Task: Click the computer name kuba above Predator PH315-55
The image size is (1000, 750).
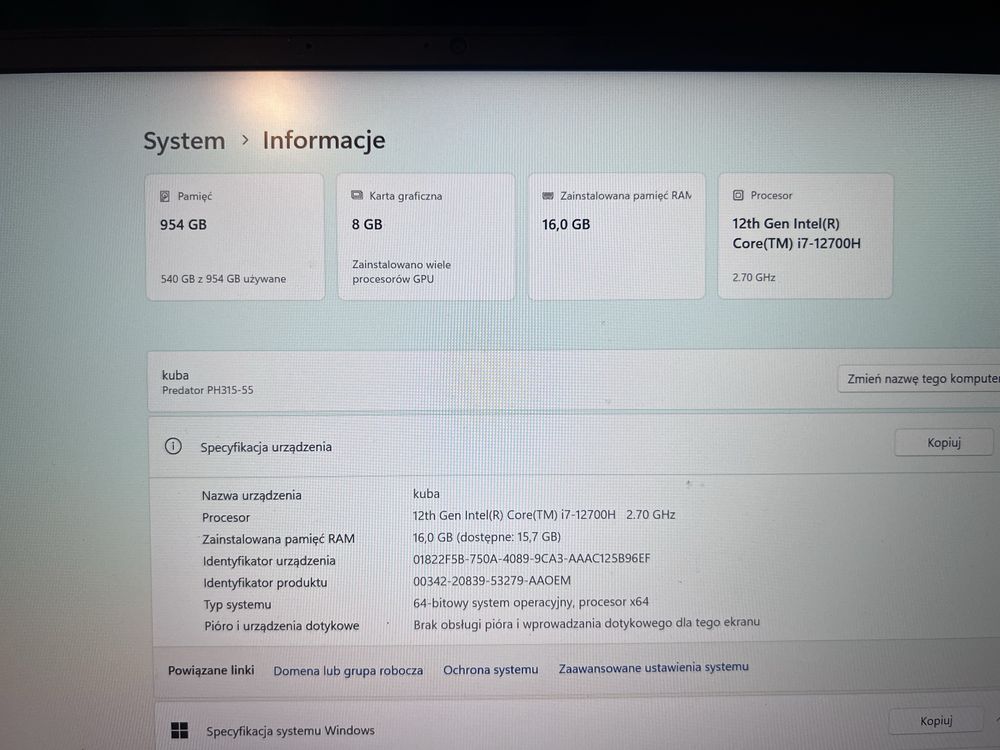Action: pyautogui.click(x=175, y=375)
